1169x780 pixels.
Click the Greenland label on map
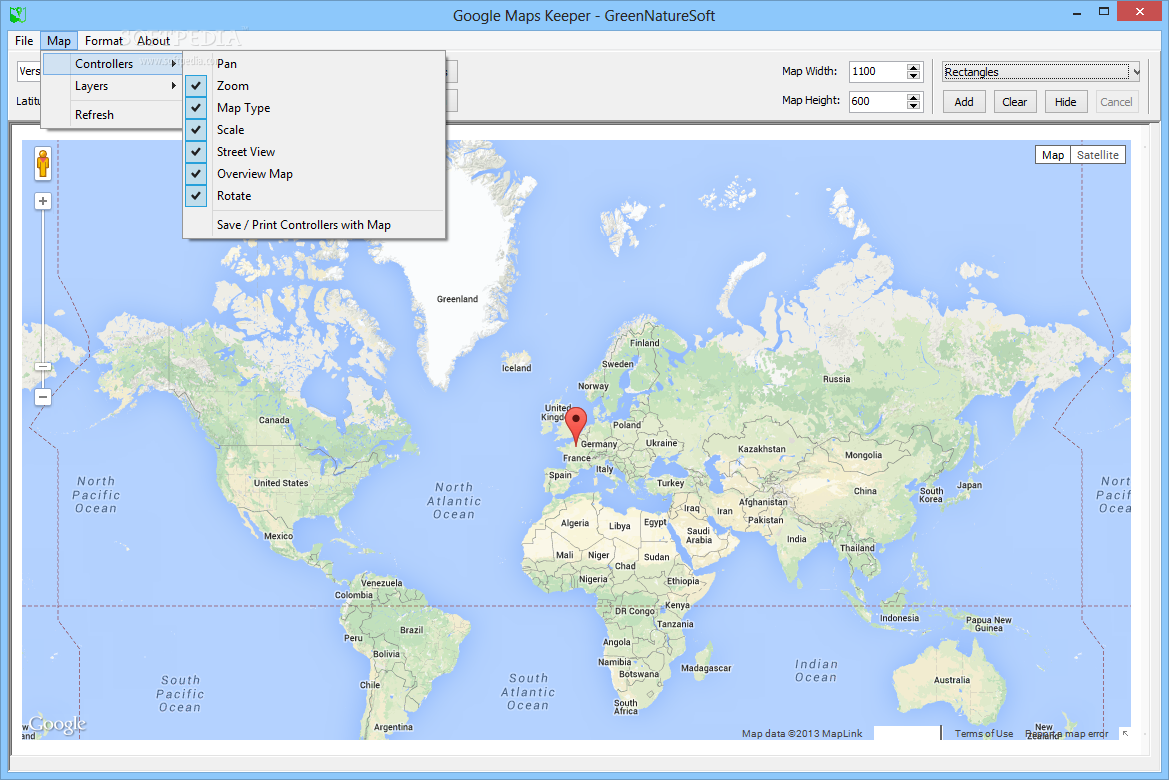[457, 299]
